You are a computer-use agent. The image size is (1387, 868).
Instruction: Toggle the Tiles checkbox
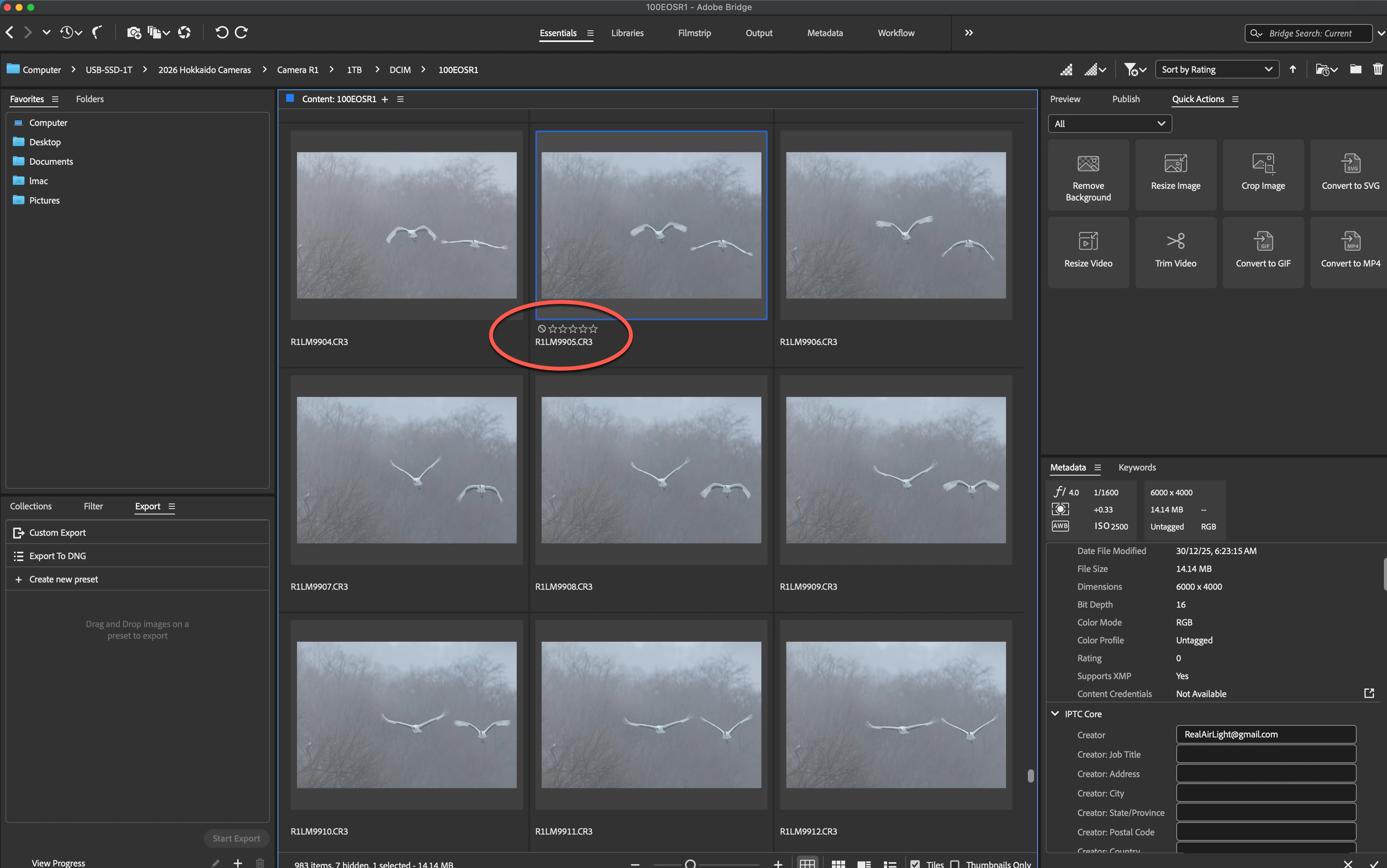tap(915, 863)
